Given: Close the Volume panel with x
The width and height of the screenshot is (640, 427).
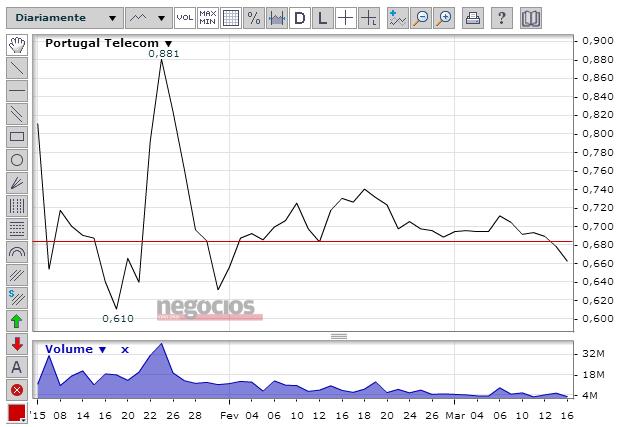Looking at the screenshot, I should [x=125, y=350].
